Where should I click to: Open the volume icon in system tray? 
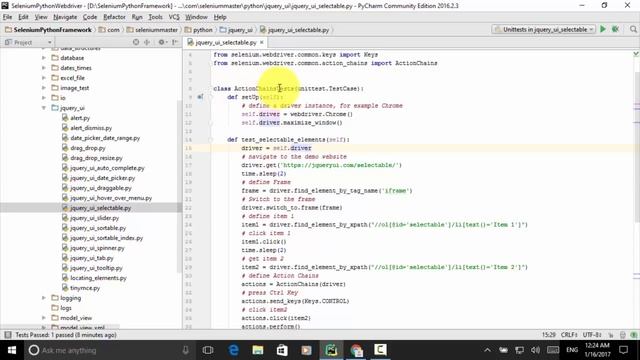tap(536, 350)
